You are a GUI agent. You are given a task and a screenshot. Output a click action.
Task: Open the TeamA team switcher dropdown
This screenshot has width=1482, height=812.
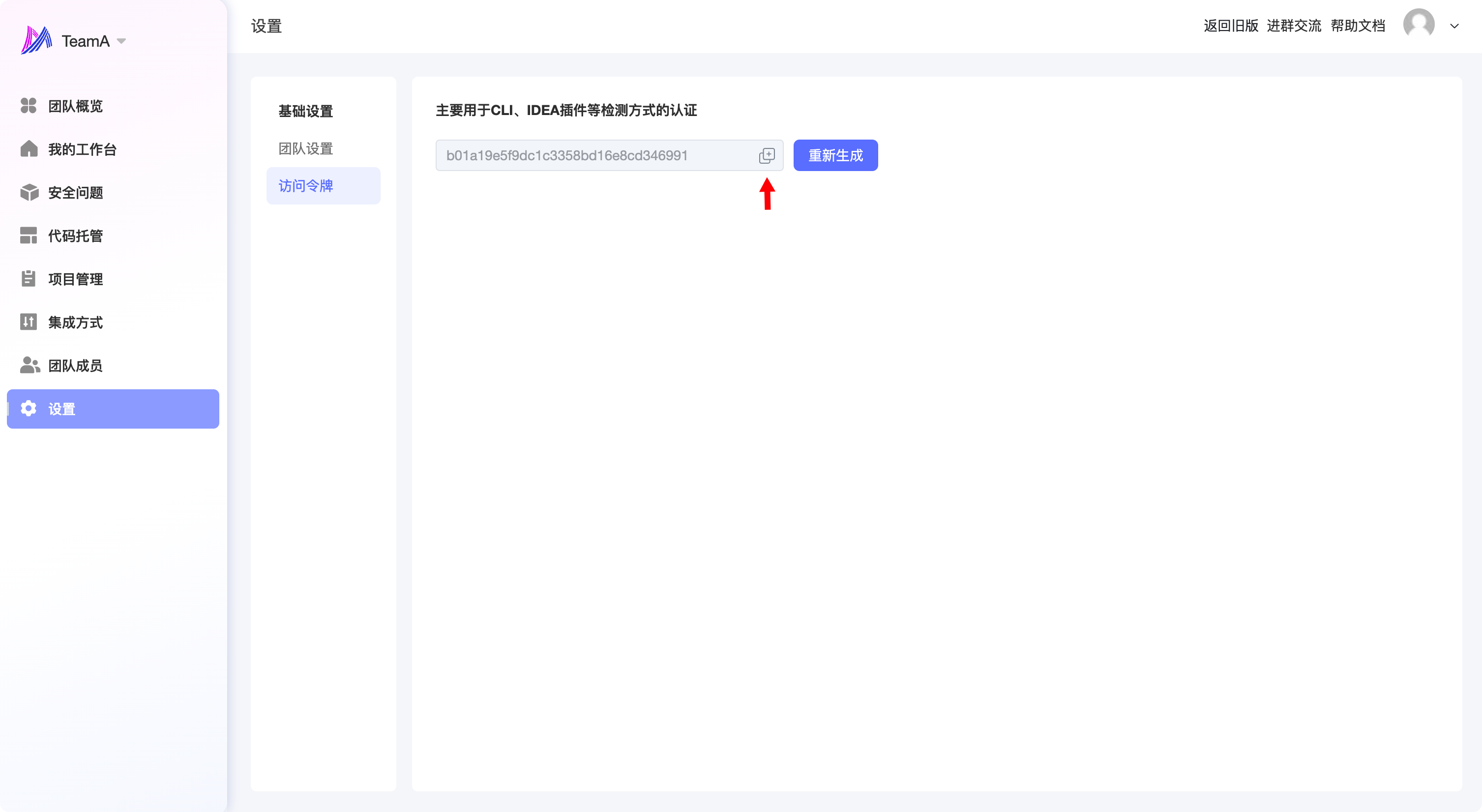coord(121,41)
